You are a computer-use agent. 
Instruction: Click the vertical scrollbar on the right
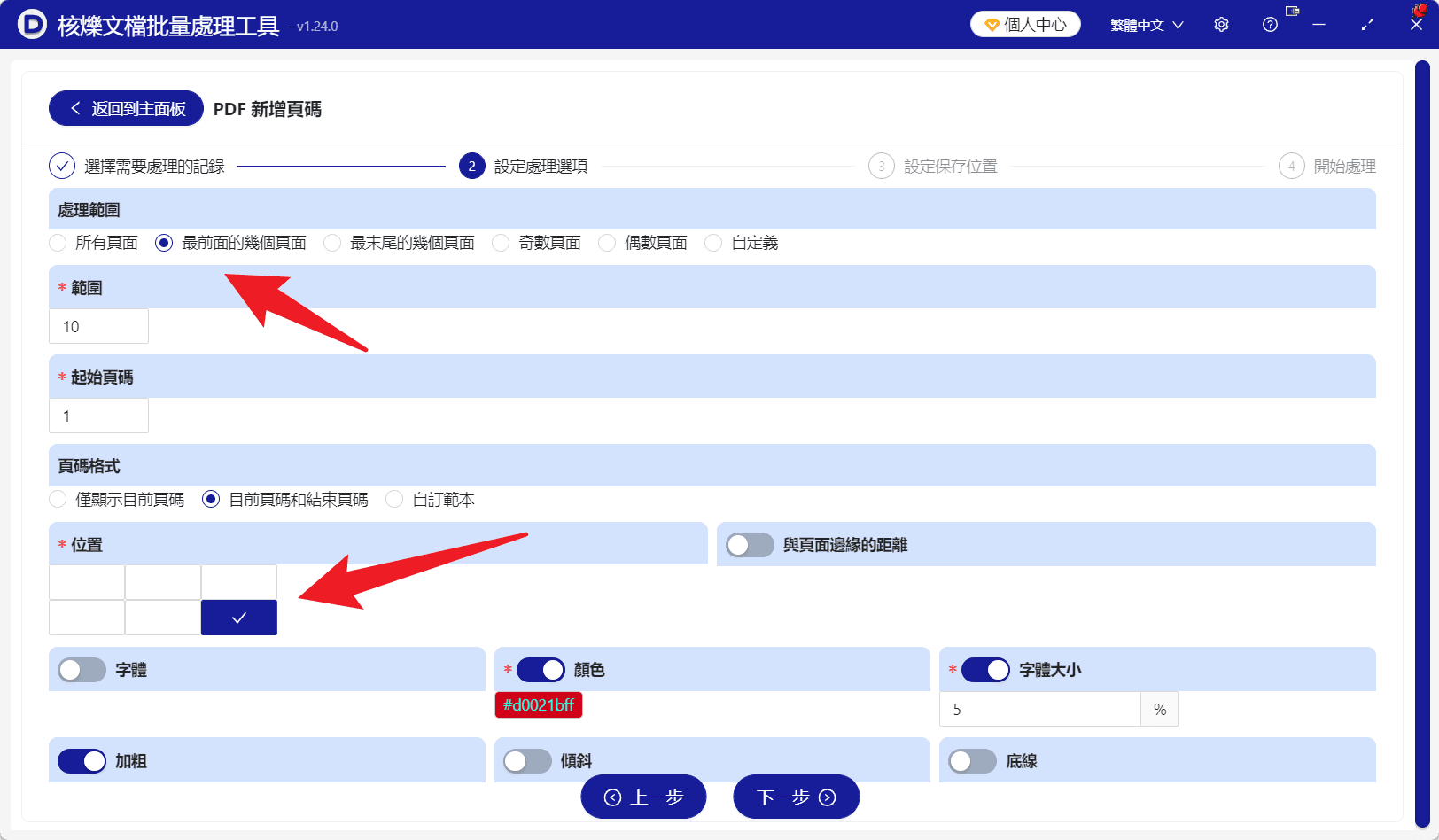(1422, 443)
